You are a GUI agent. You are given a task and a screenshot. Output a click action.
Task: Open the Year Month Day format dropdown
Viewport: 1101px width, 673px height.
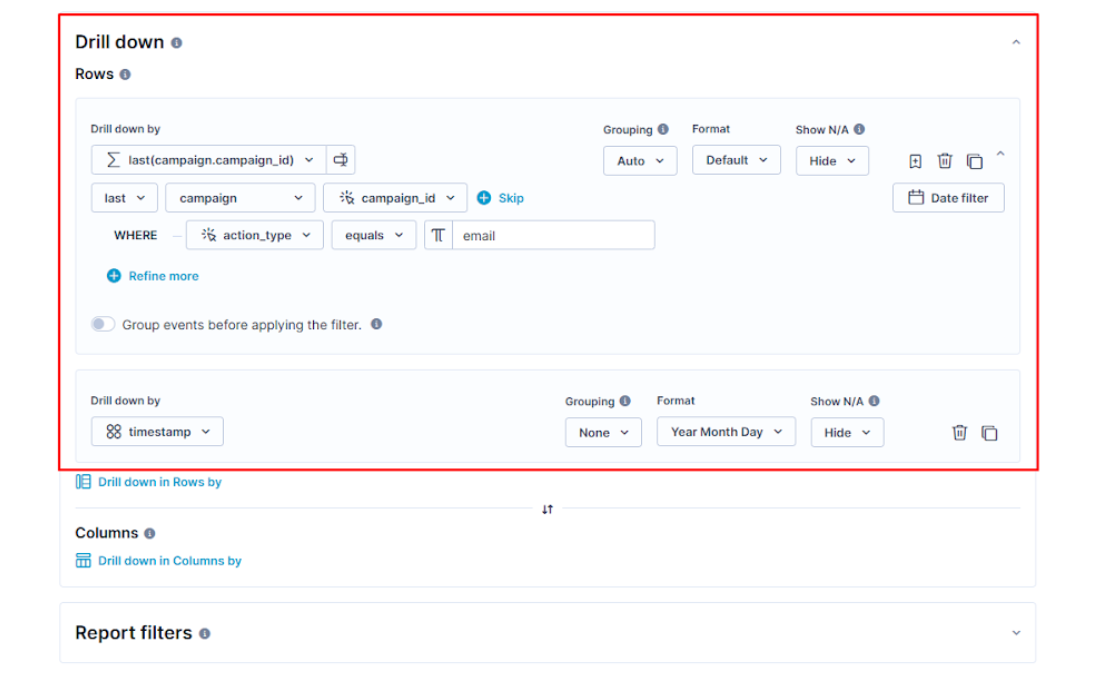(x=726, y=432)
